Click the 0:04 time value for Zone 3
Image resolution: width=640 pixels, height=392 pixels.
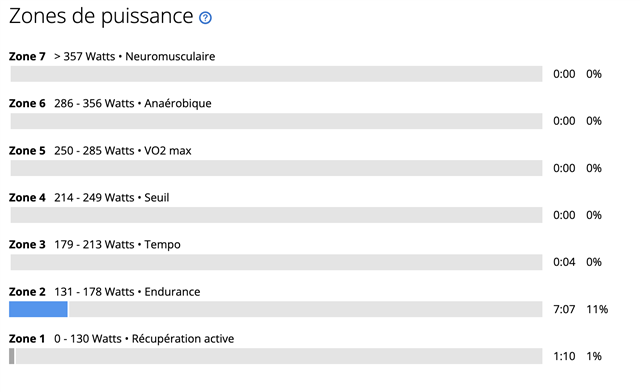564,262
